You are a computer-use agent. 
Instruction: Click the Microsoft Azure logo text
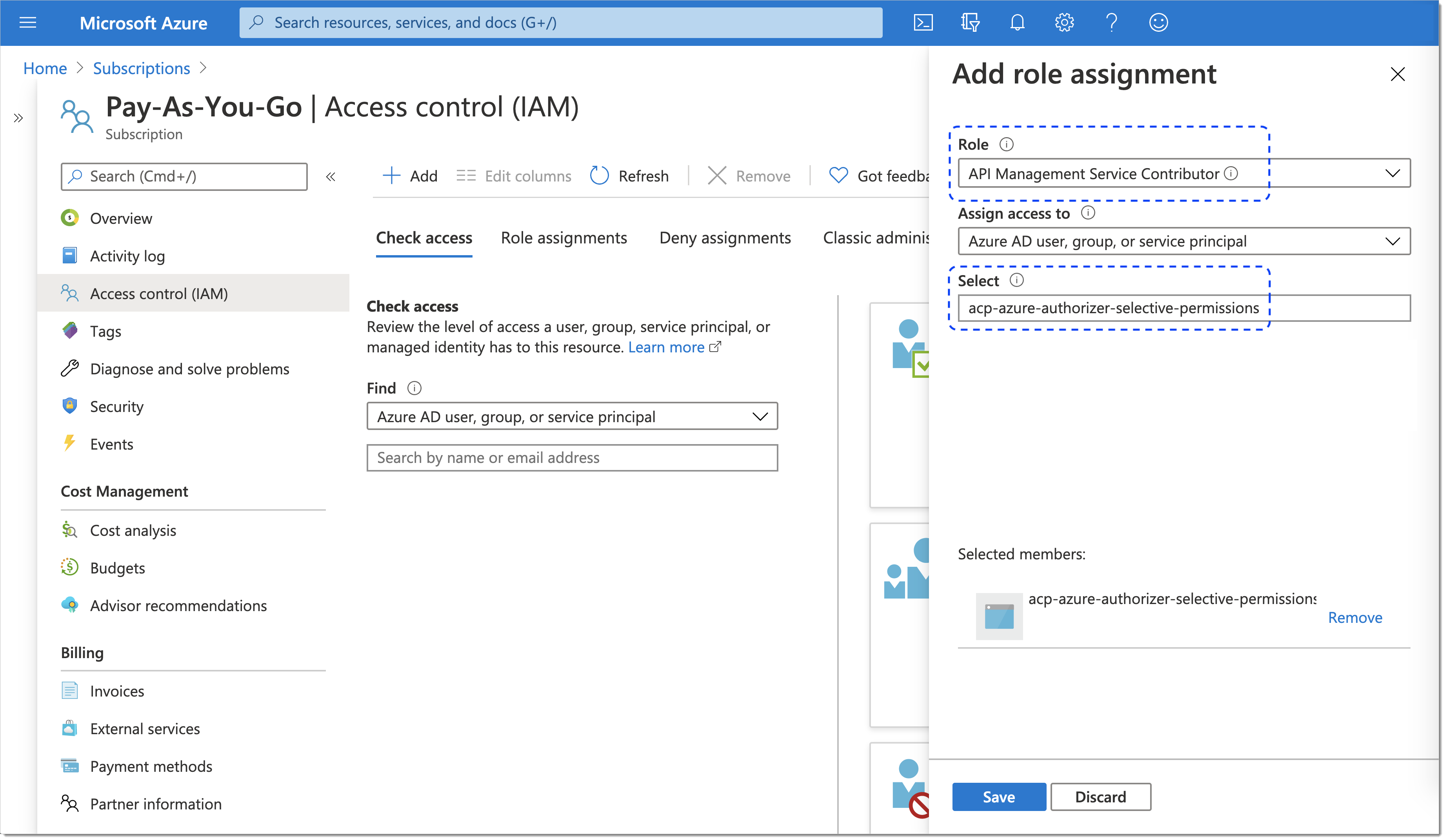pos(144,23)
